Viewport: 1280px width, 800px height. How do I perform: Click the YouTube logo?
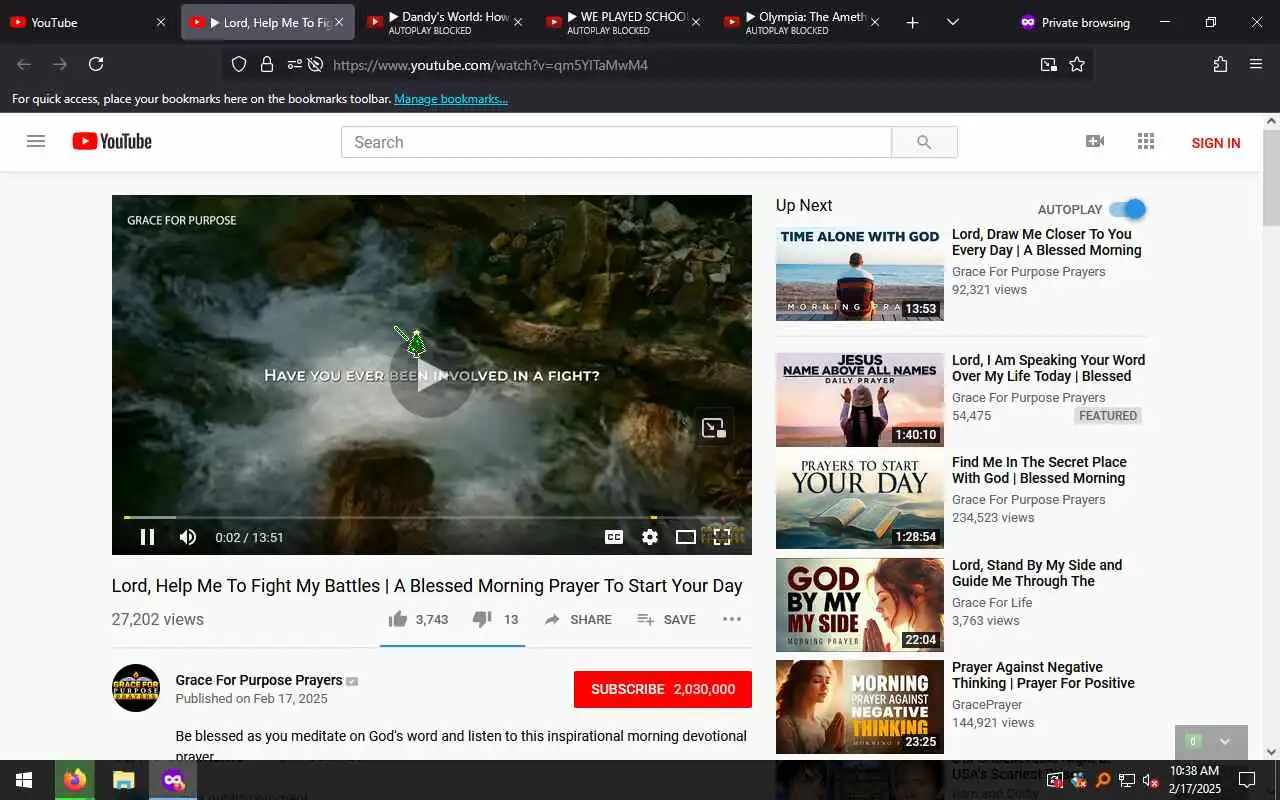[112, 141]
